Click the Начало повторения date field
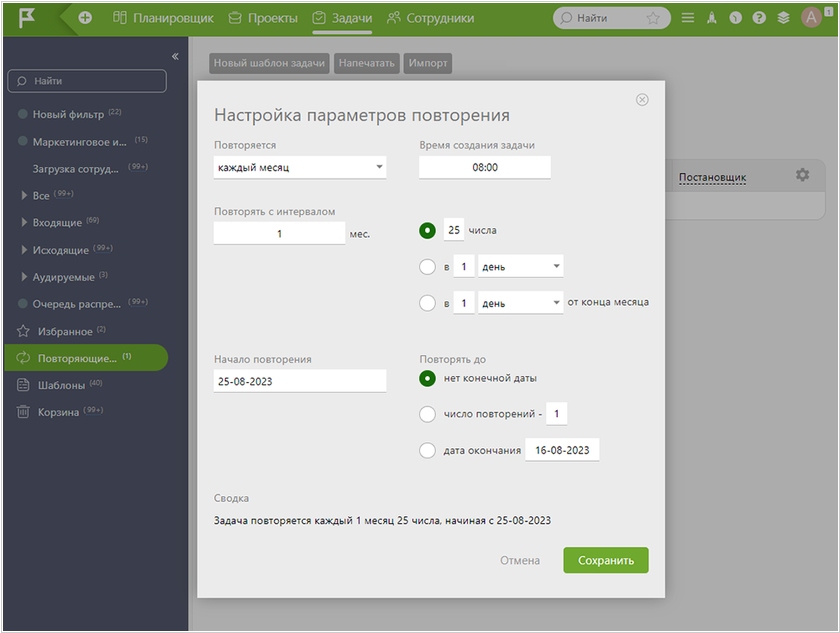Image resolution: width=840 pixels, height=633 pixels. pyautogui.click(x=300, y=381)
